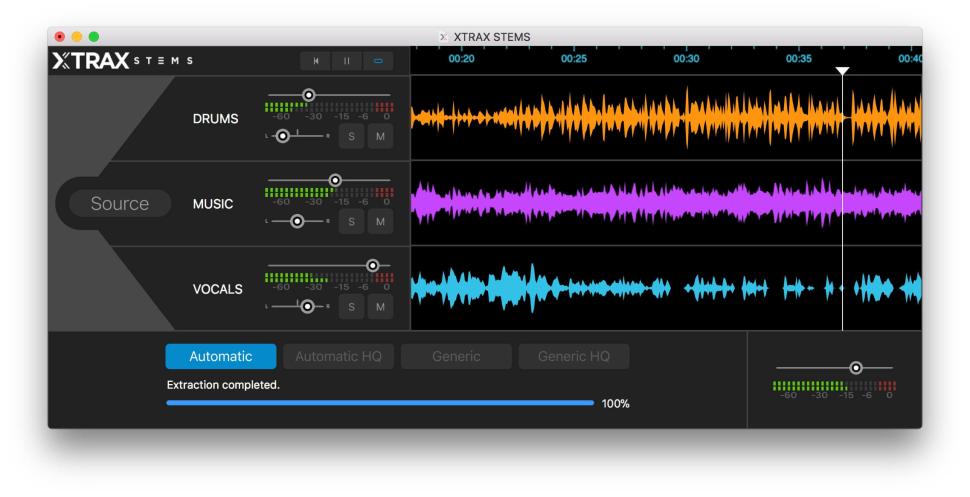Select the Automatic extraction mode
The image size is (970, 497).
[221, 357]
